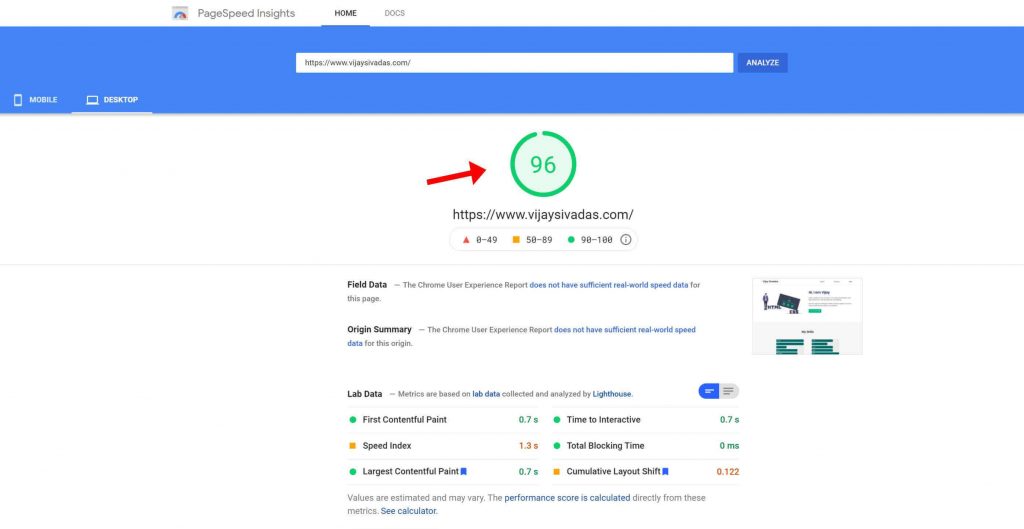Click the red triangle 0-49 legend icon
This screenshot has width=1024, height=529.
(466, 240)
